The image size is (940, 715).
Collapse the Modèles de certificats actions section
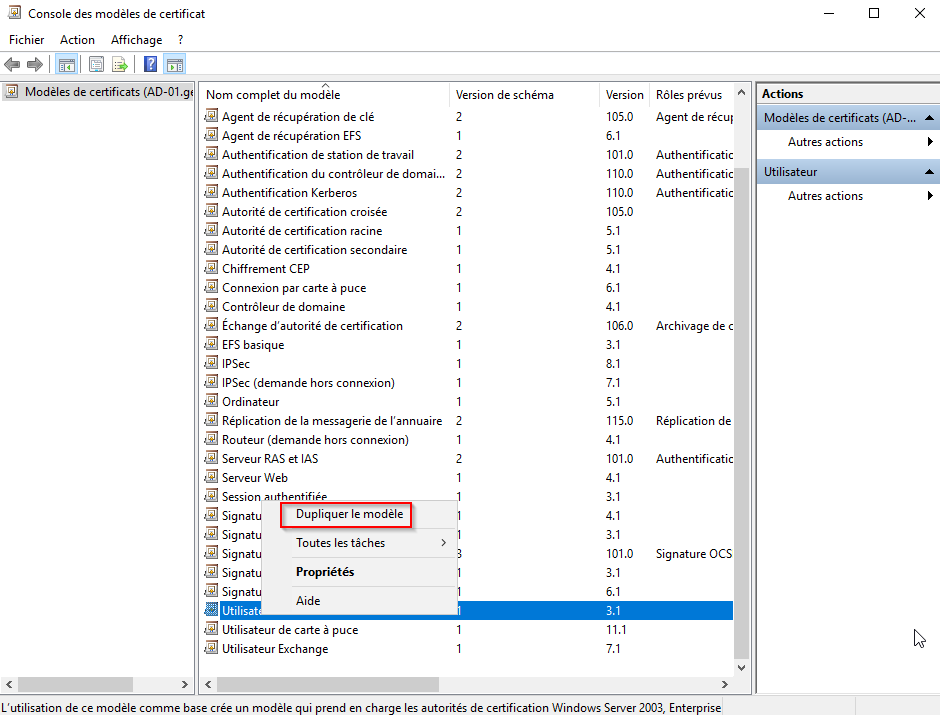[928, 118]
